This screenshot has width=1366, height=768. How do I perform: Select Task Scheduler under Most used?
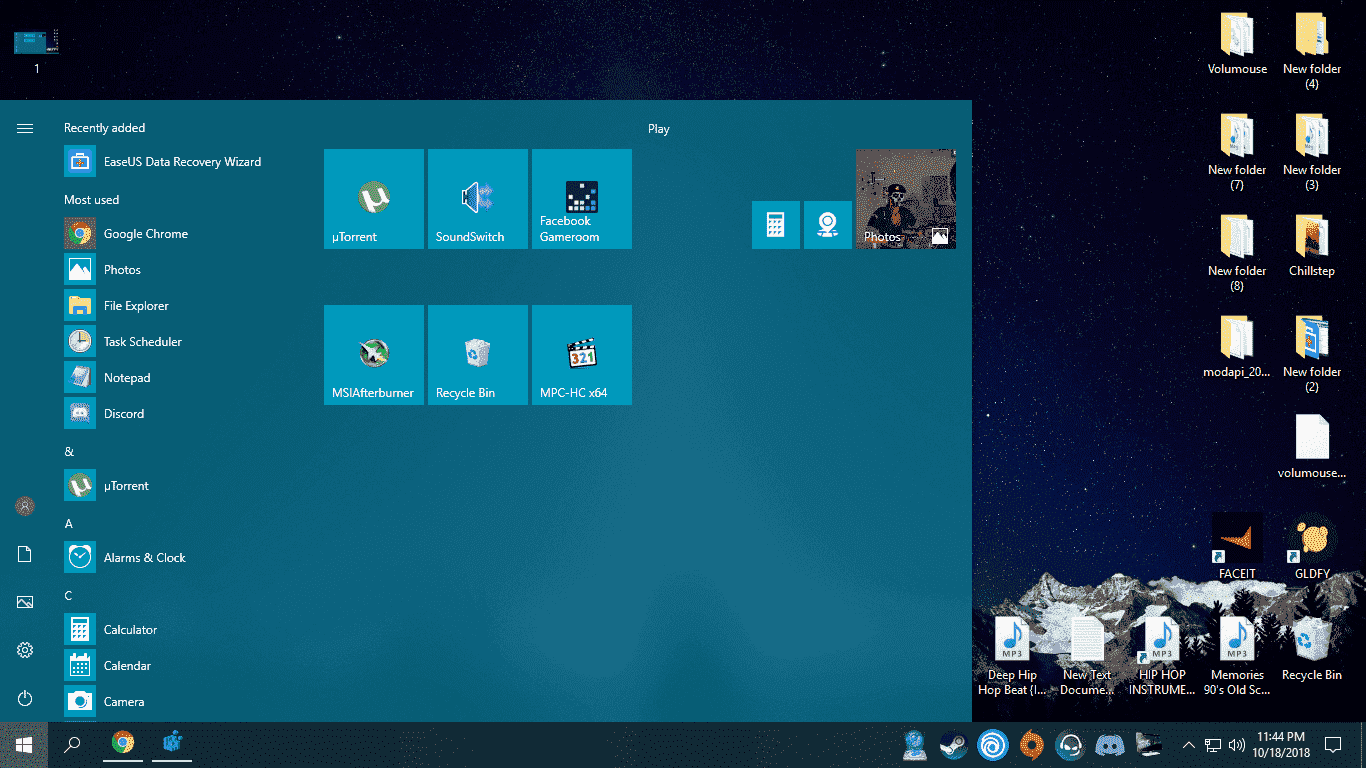coord(144,341)
